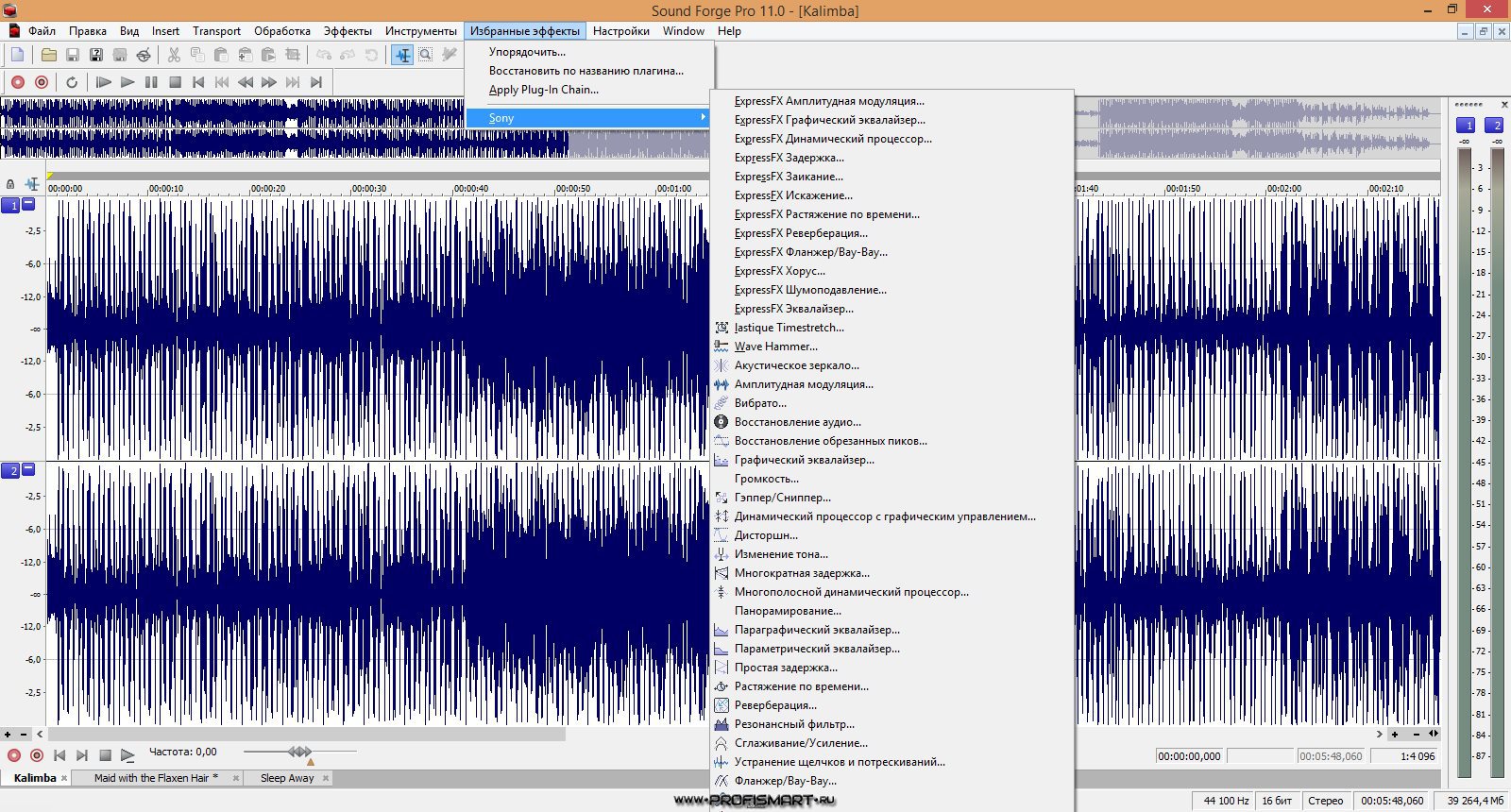Click Play button in top transport toolbar
This screenshot has height=812, width=1511.
[x=127, y=82]
